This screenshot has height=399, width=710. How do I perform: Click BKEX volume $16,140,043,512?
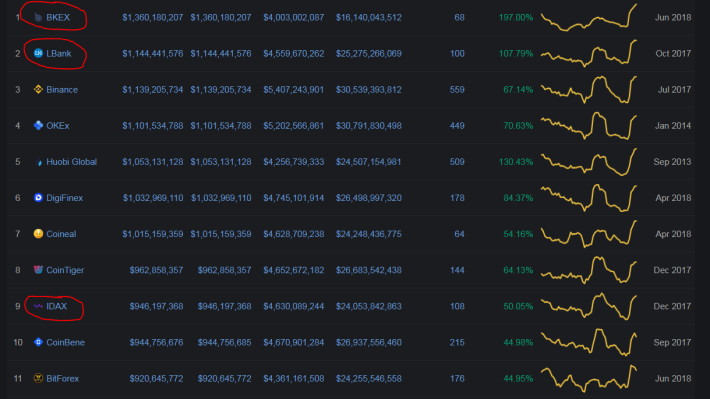pos(369,17)
